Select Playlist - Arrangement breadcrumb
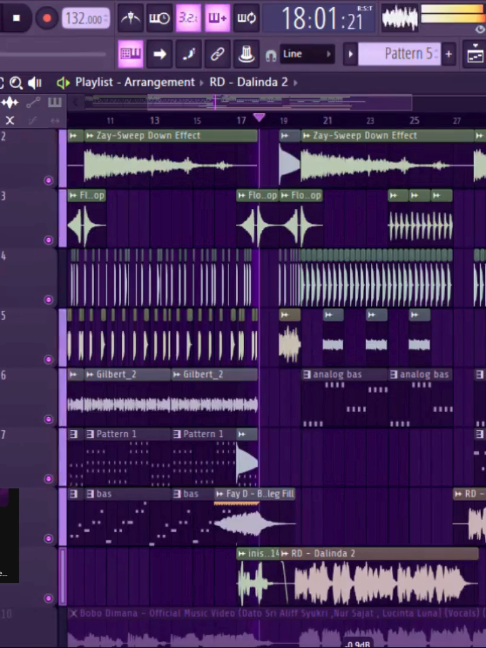This screenshot has width=486, height=648. click(135, 82)
